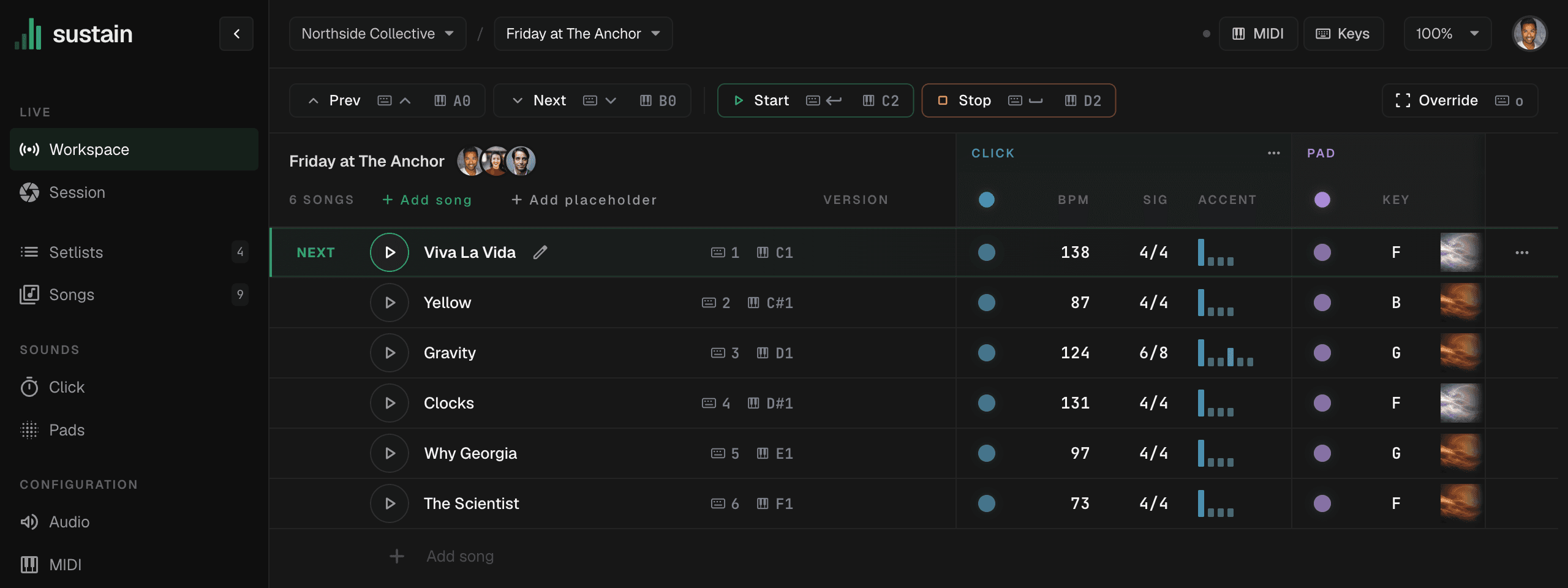This screenshot has height=588, width=1568.
Task: Open the Click column options menu
Action: tap(1274, 153)
